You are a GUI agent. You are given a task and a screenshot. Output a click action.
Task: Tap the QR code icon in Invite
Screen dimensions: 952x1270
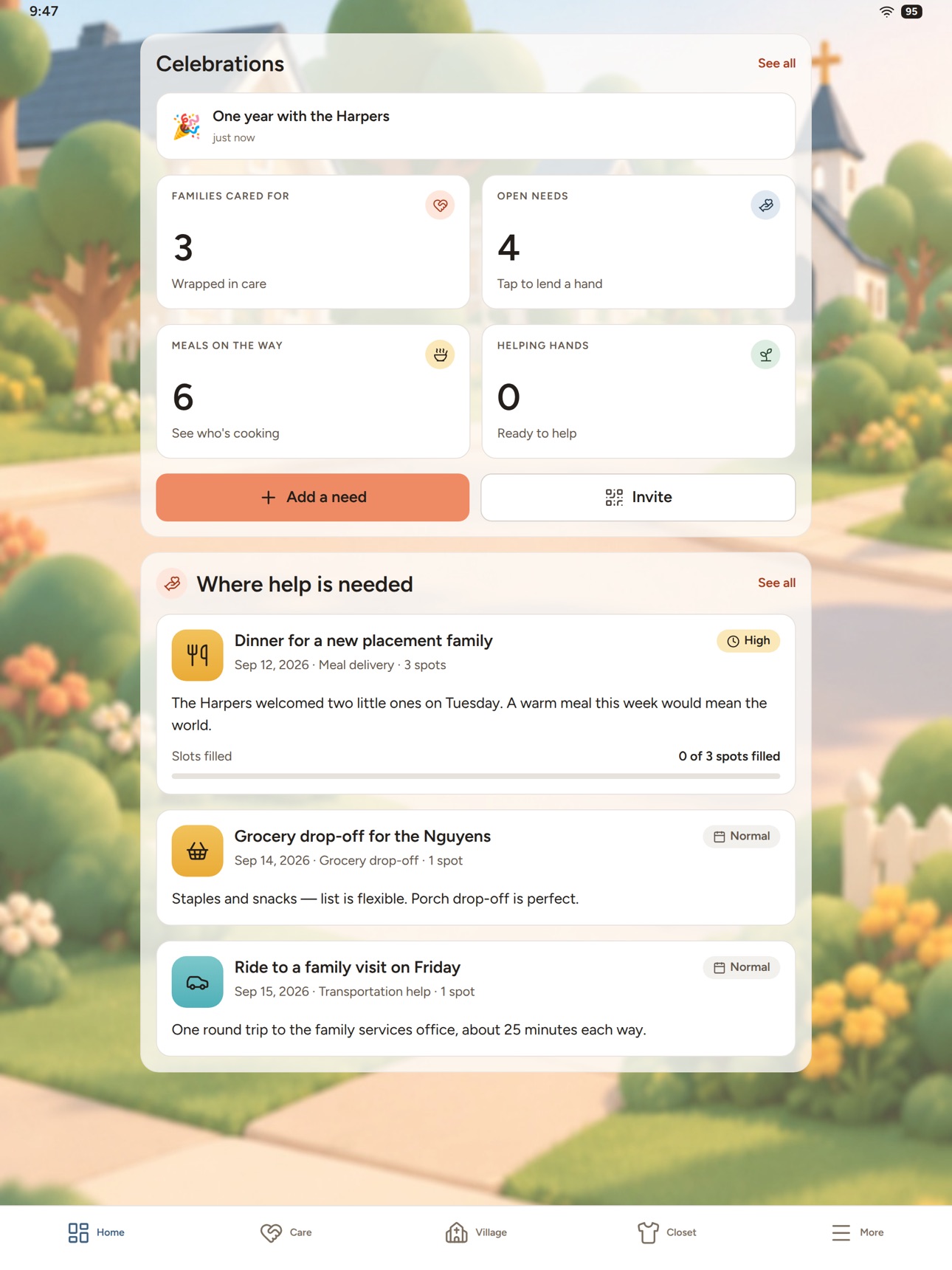[x=614, y=498]
